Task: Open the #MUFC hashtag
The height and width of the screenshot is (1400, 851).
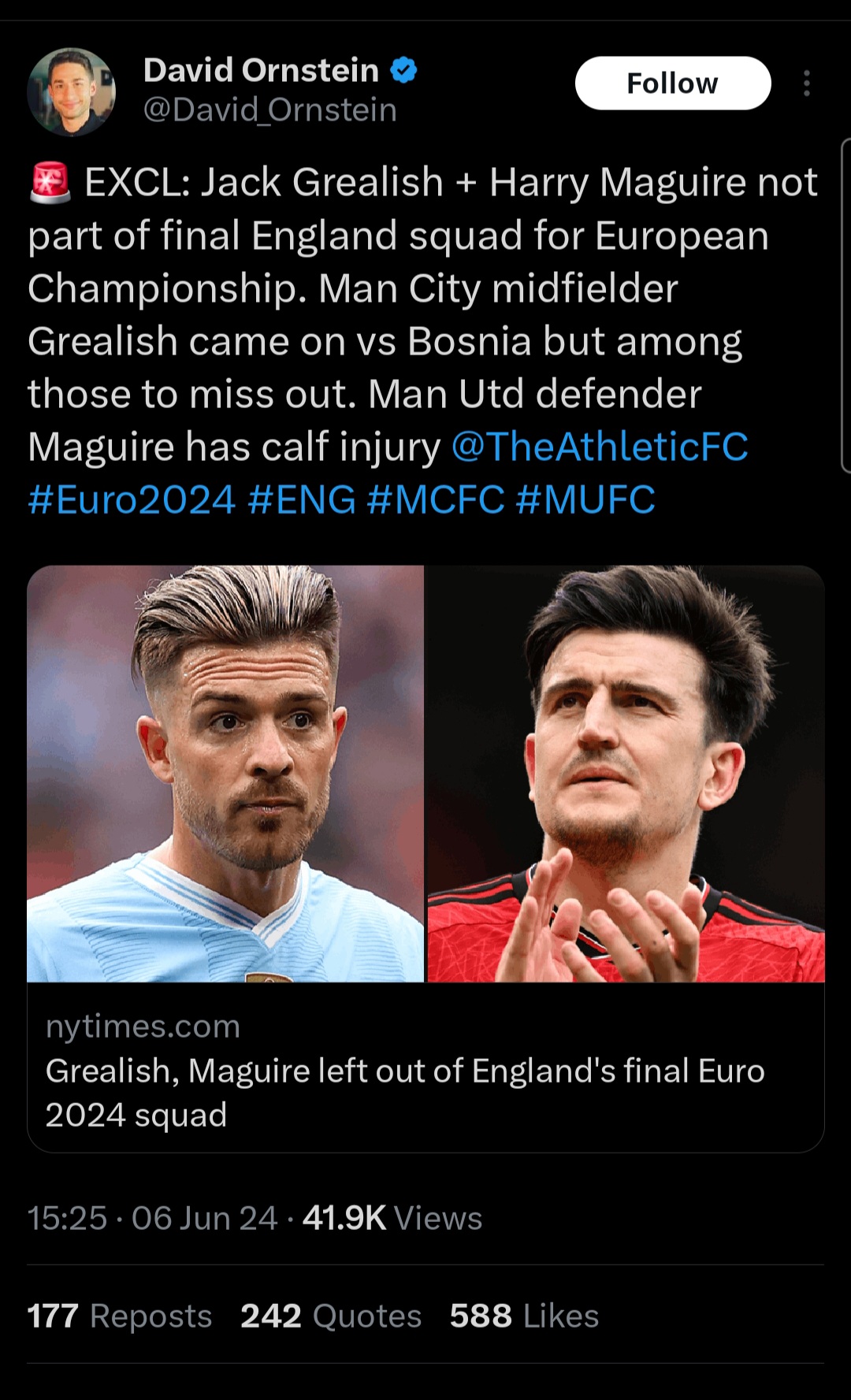Action: tap(585, 499)
